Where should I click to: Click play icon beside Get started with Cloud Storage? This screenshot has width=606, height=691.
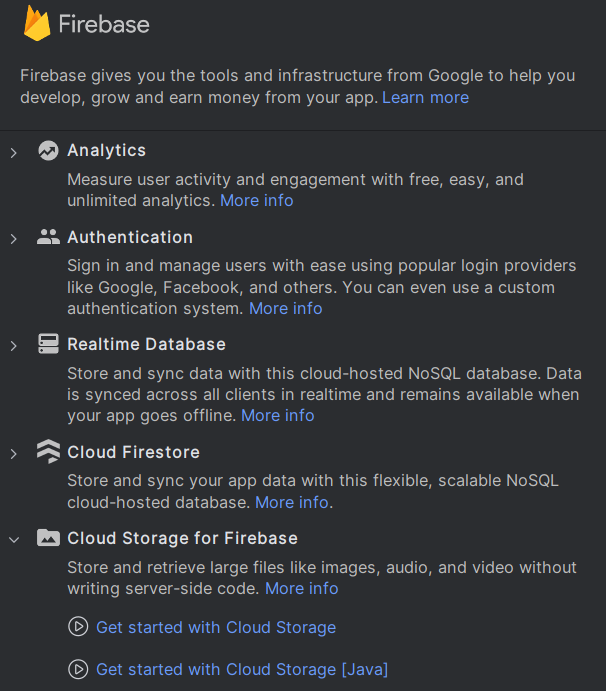coord(78,628)
